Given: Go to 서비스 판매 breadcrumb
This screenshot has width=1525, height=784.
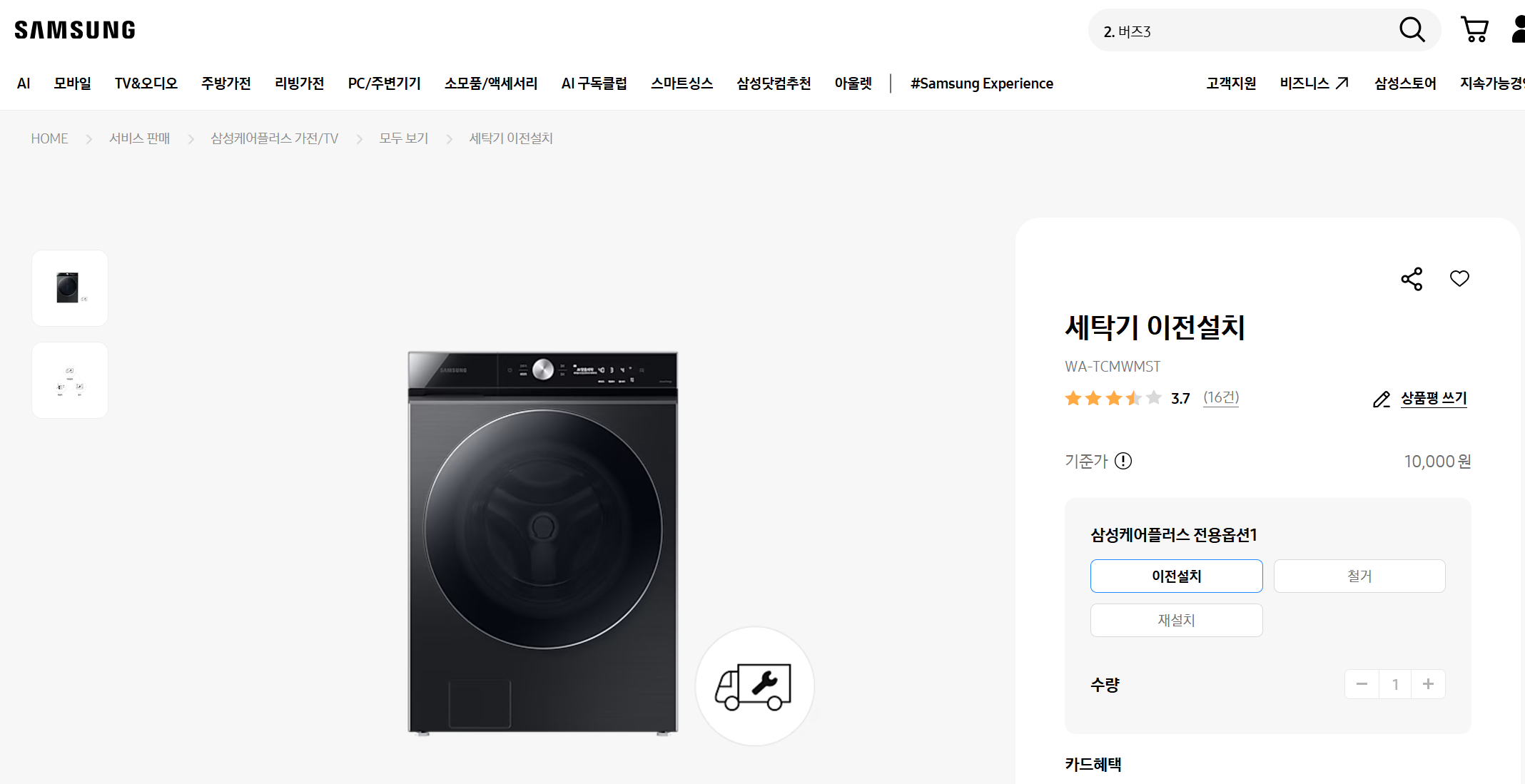Looking at the screenshot, I should point(139,138).
